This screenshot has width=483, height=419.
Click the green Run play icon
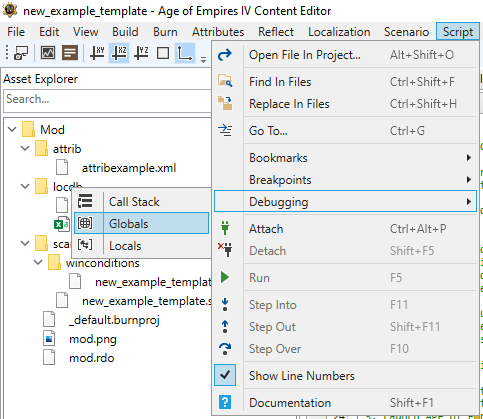pos(225,277)
